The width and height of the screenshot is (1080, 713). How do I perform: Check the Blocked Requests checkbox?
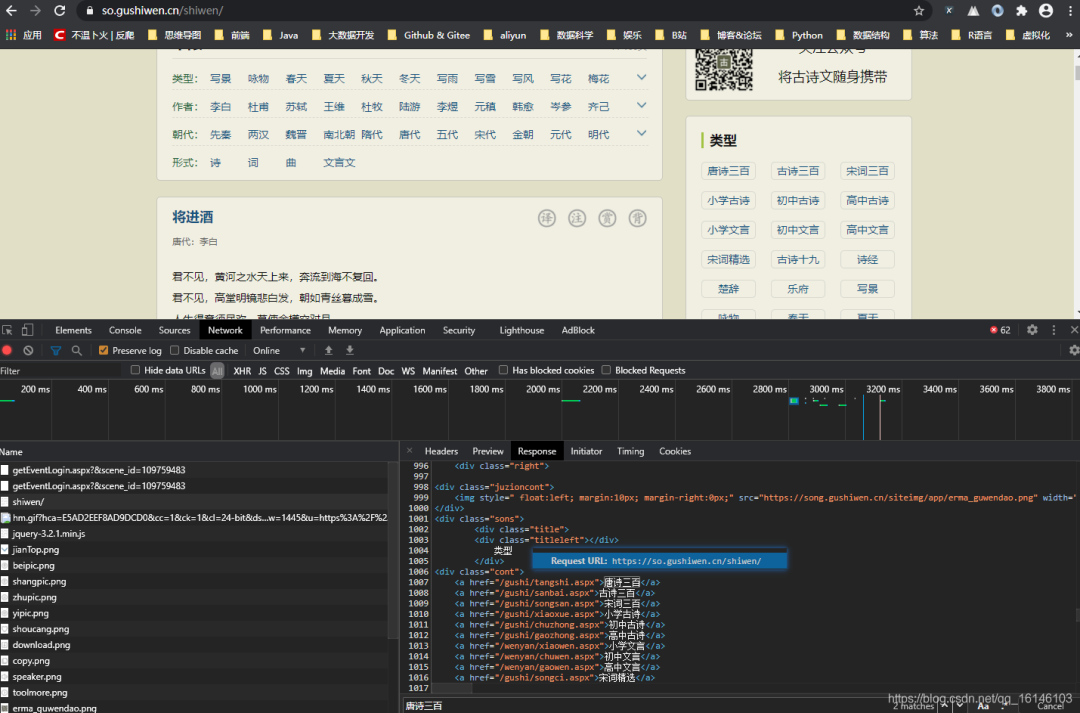[606, 371]
